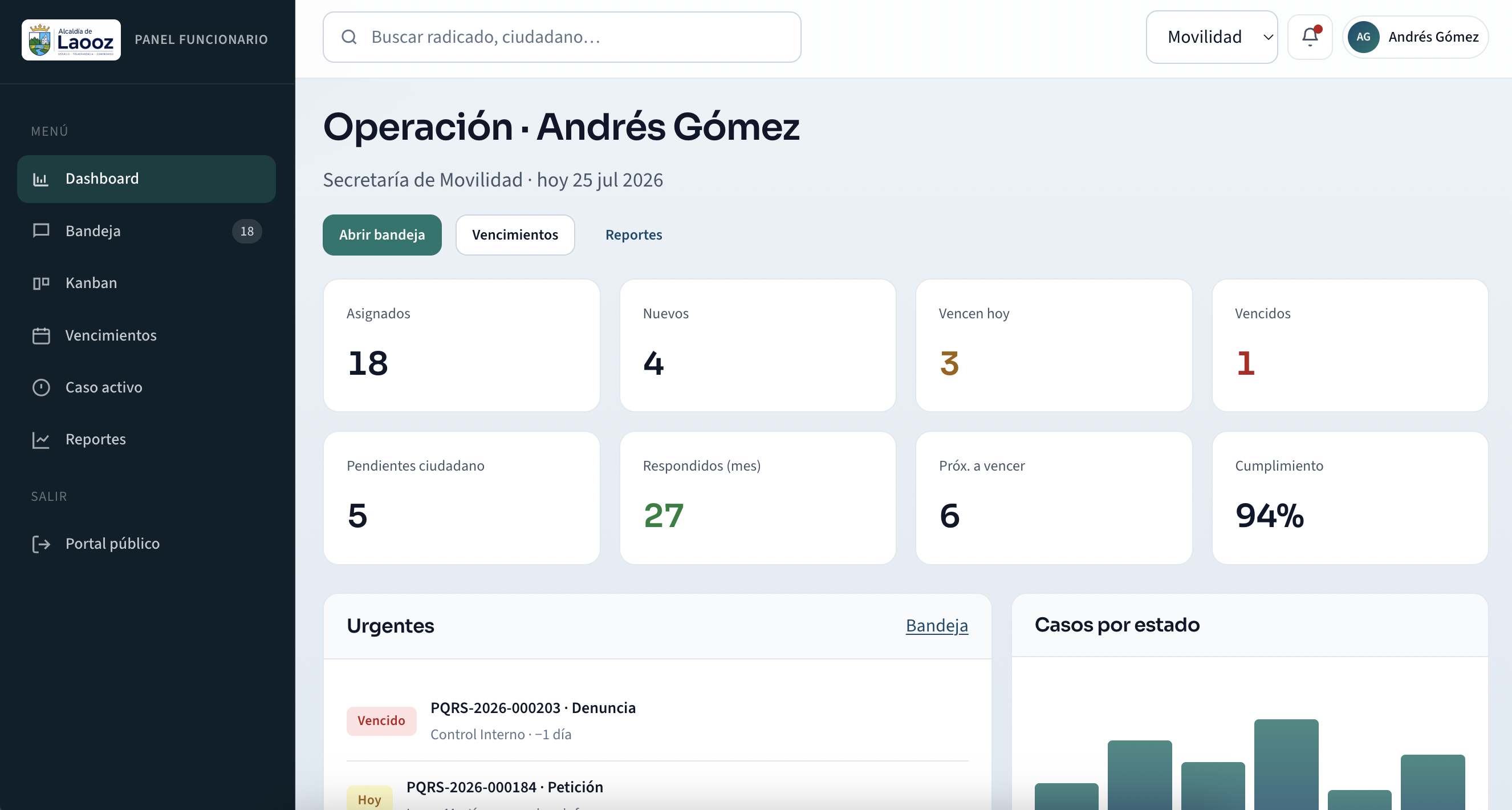This screenshot has height=810, width=1512.
Task: Open the Vencen hoy 3 card
Action: [1054, 345]
